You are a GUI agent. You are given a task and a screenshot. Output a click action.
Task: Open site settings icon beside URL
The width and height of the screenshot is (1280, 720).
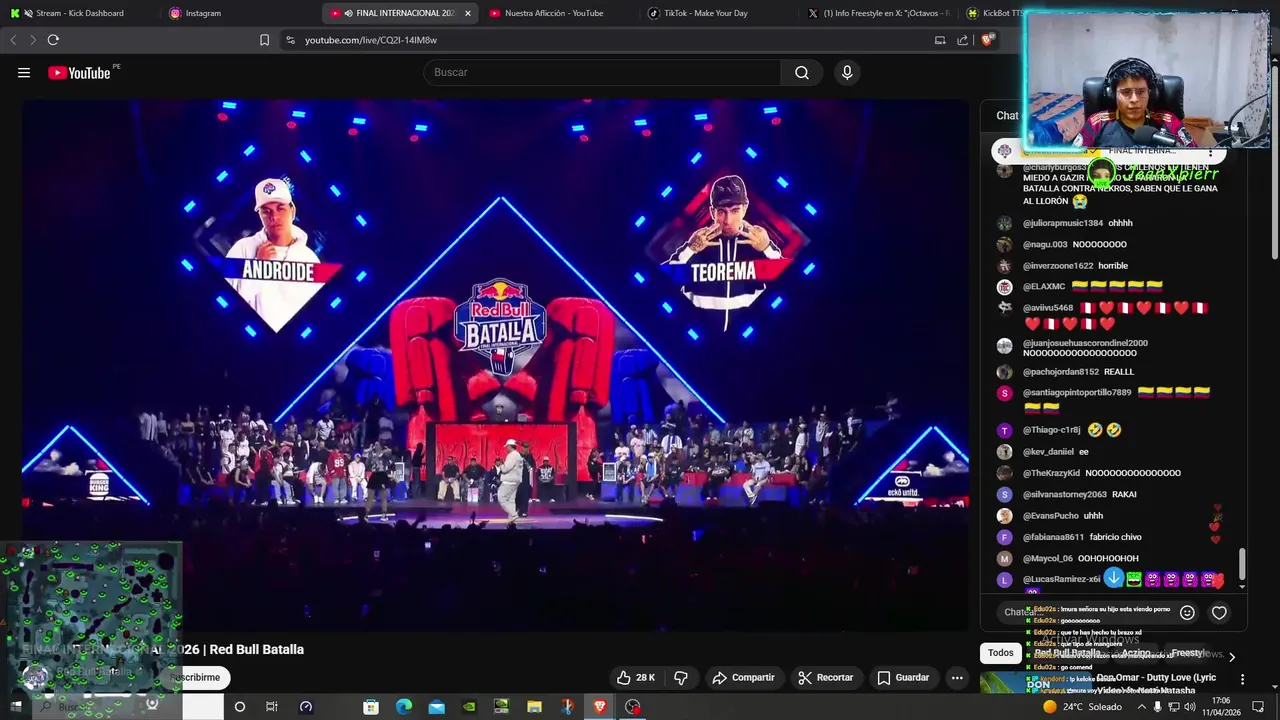(x=290, y=40)
